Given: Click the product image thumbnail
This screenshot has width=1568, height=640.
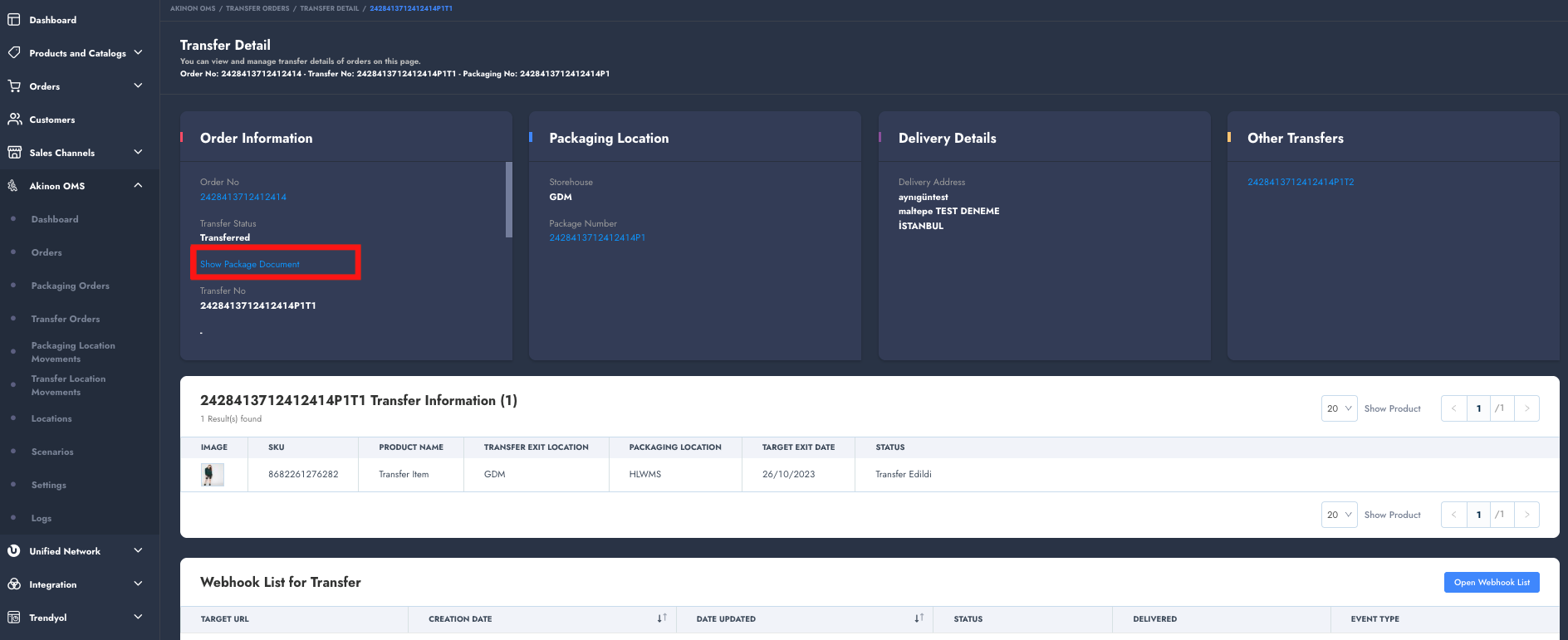Looking at the screenshot, I should (213, 475).
